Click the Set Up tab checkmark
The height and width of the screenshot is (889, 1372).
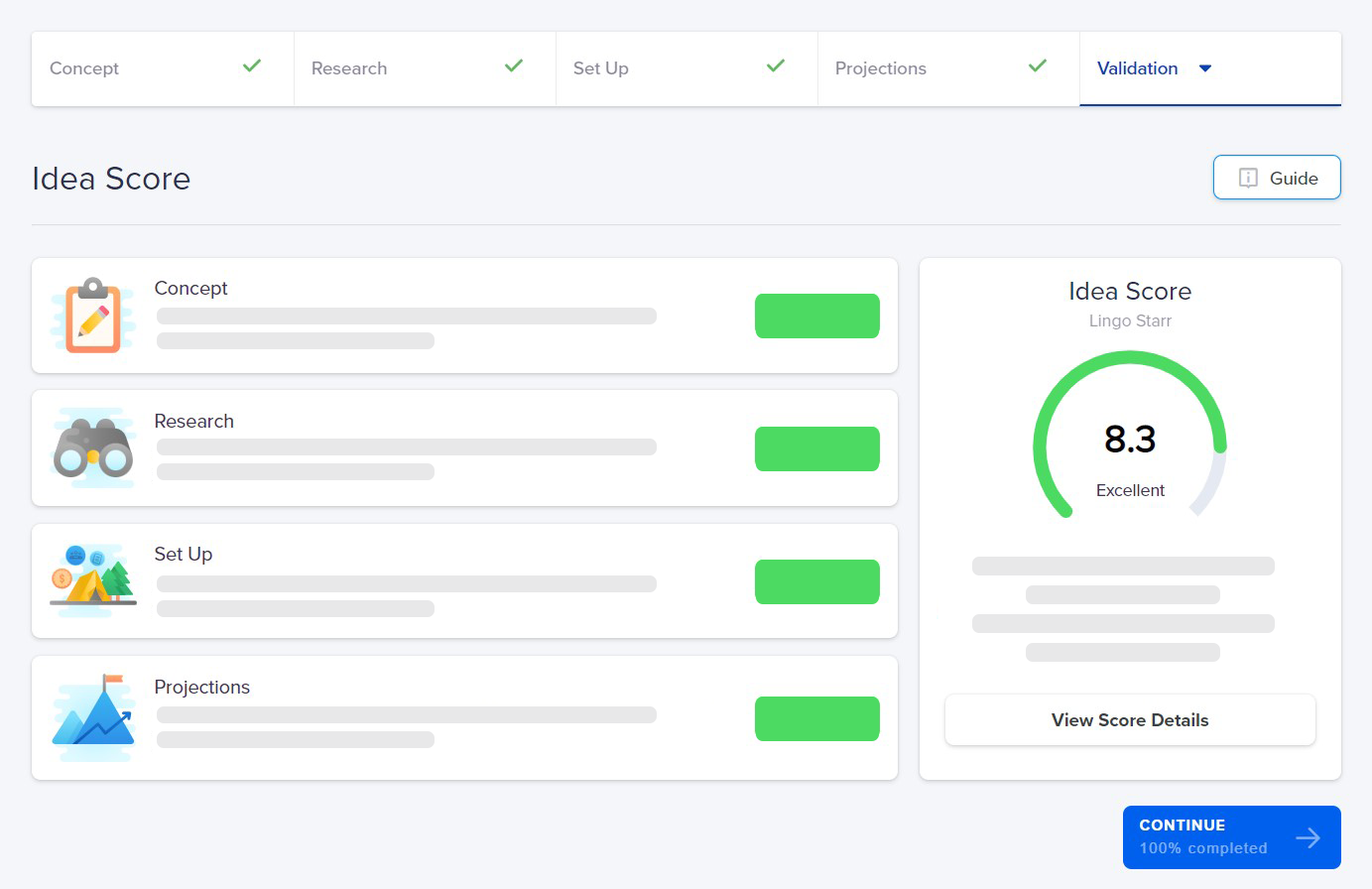(776, 66)
